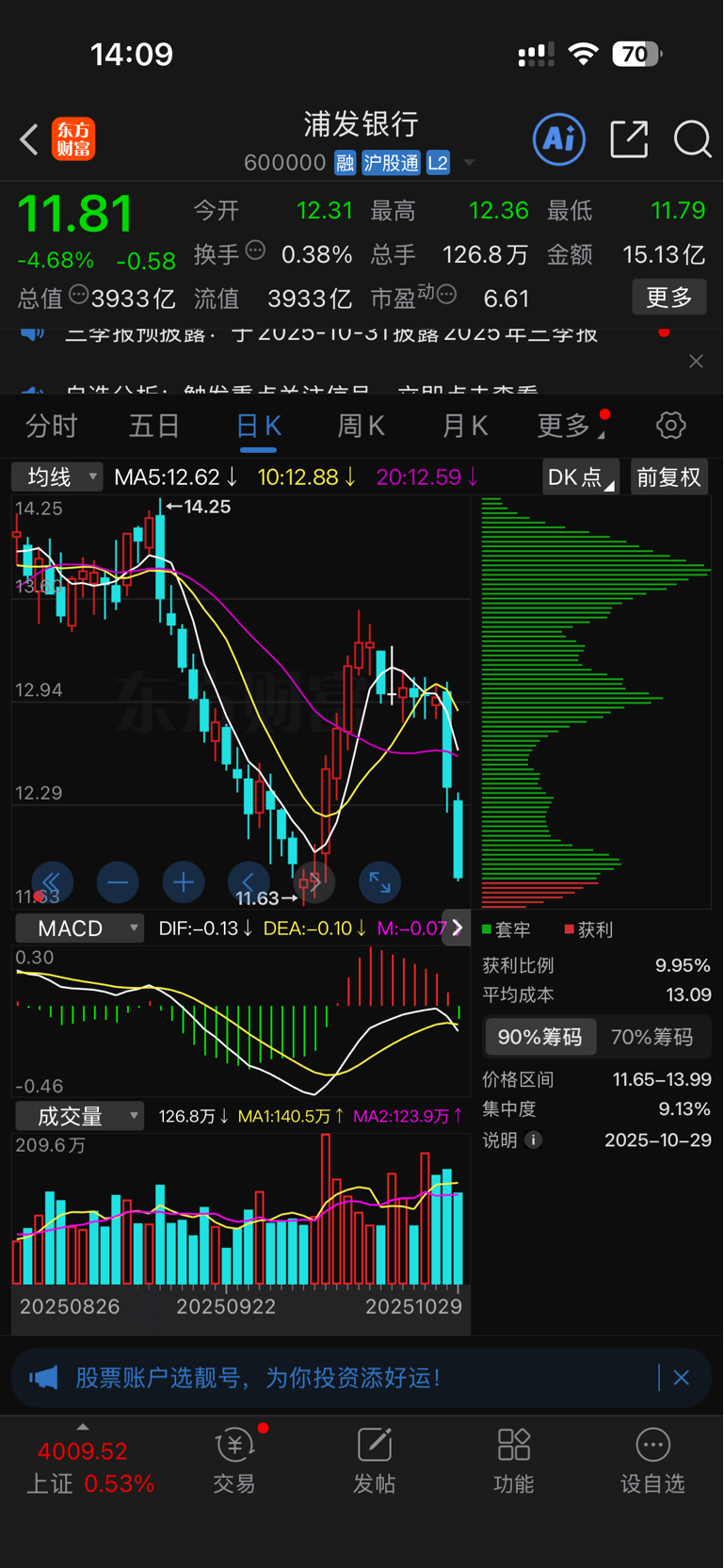
Task: Close the 股票账户选靓号 banner
Action: pos(682,1378)
